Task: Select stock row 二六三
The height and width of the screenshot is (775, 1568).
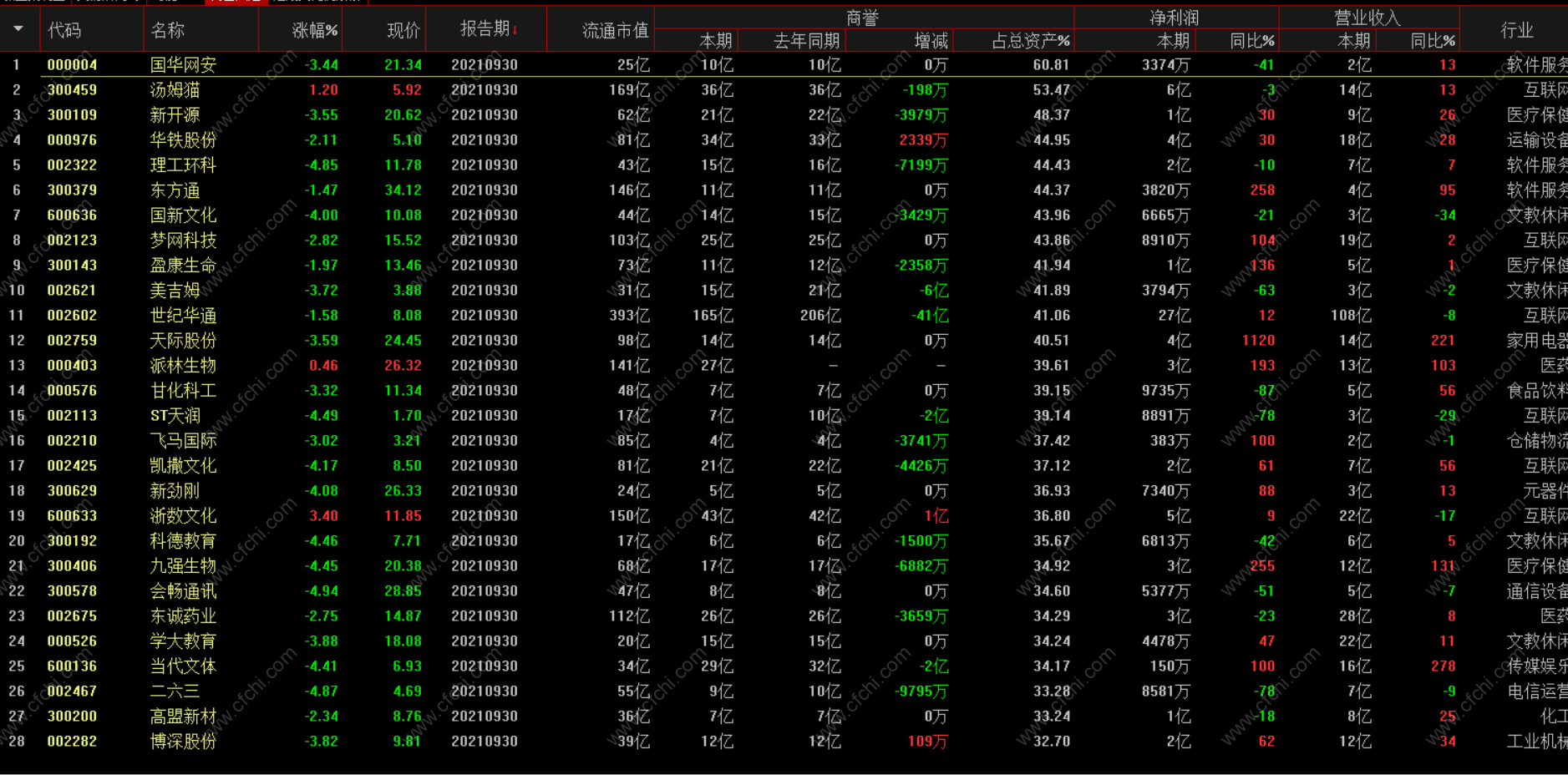Action: [784, 691]
